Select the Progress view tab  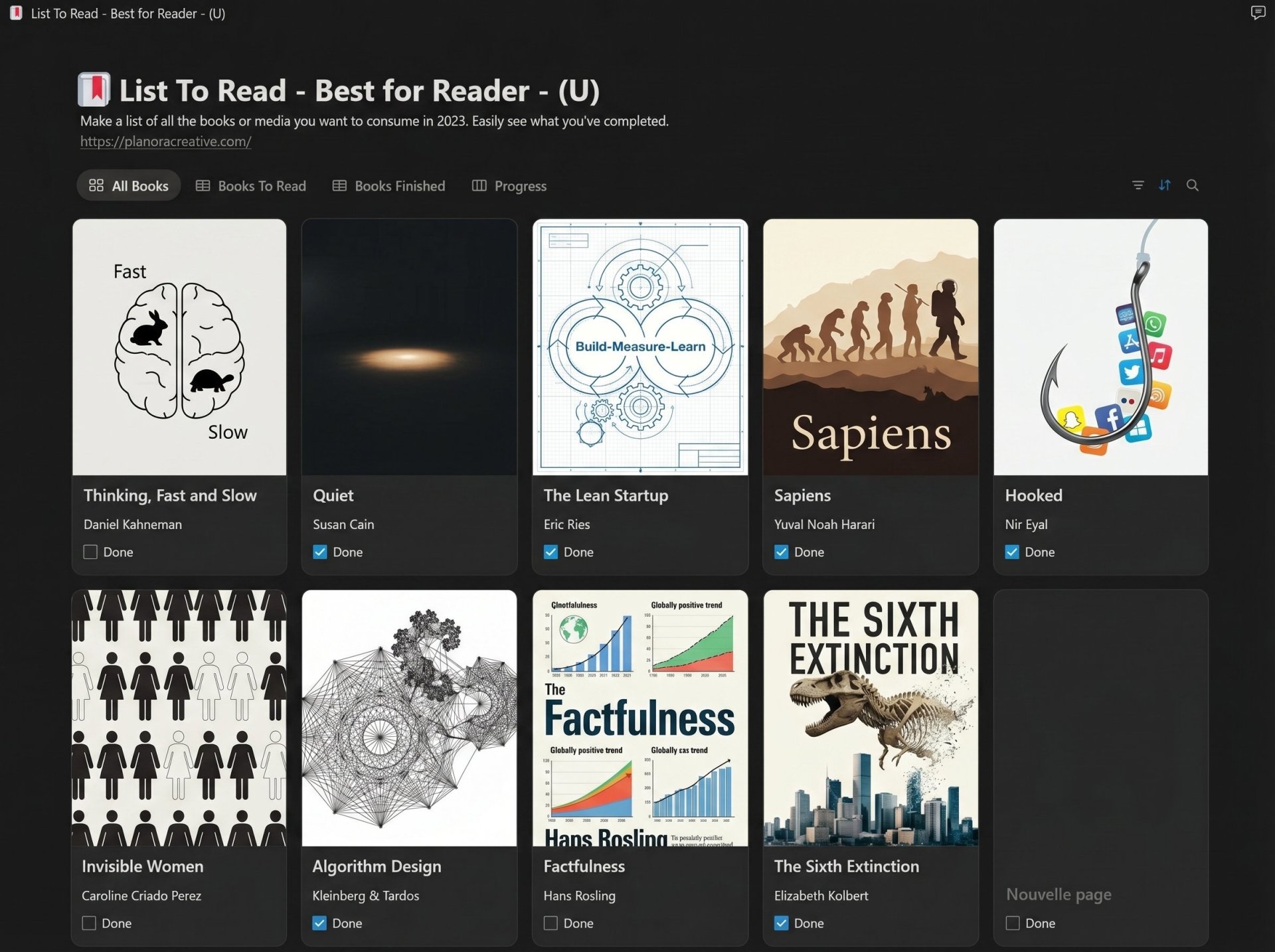pos(509,186)
